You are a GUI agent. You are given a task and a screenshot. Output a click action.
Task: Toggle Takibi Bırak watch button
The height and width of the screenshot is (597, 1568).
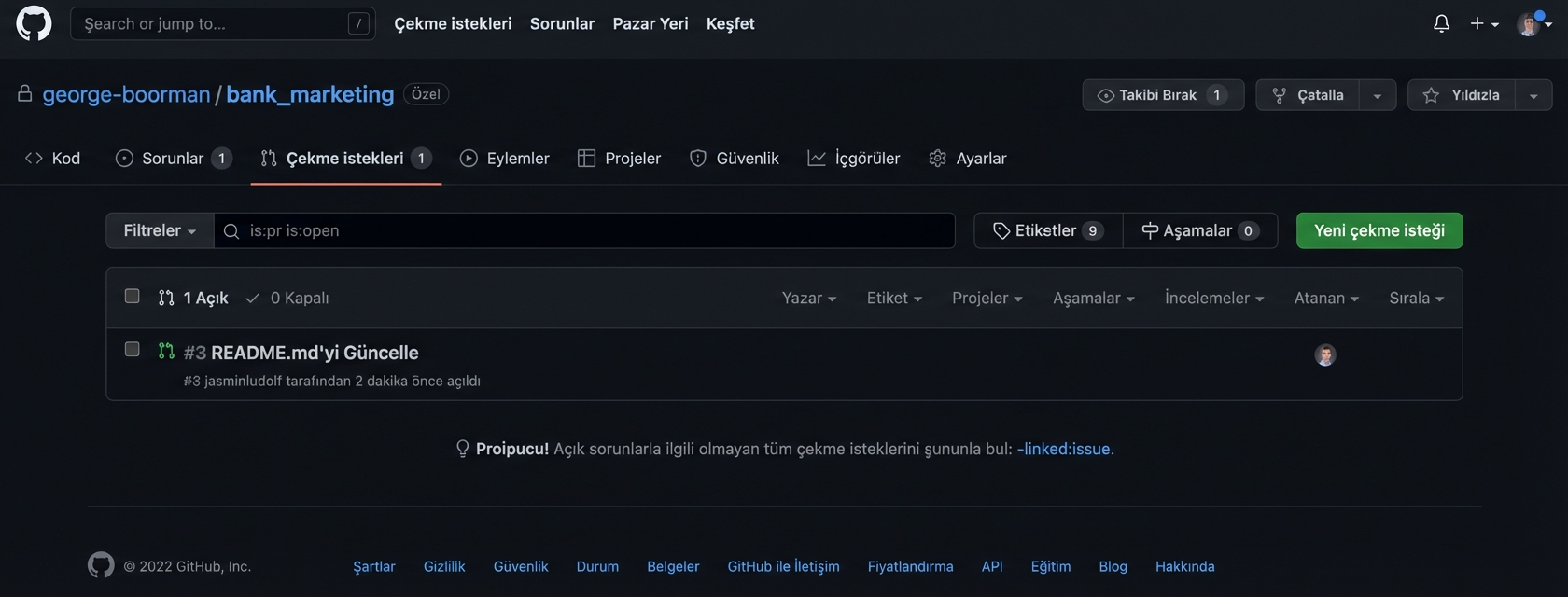pyautogui.click(x=1162, y=95)
